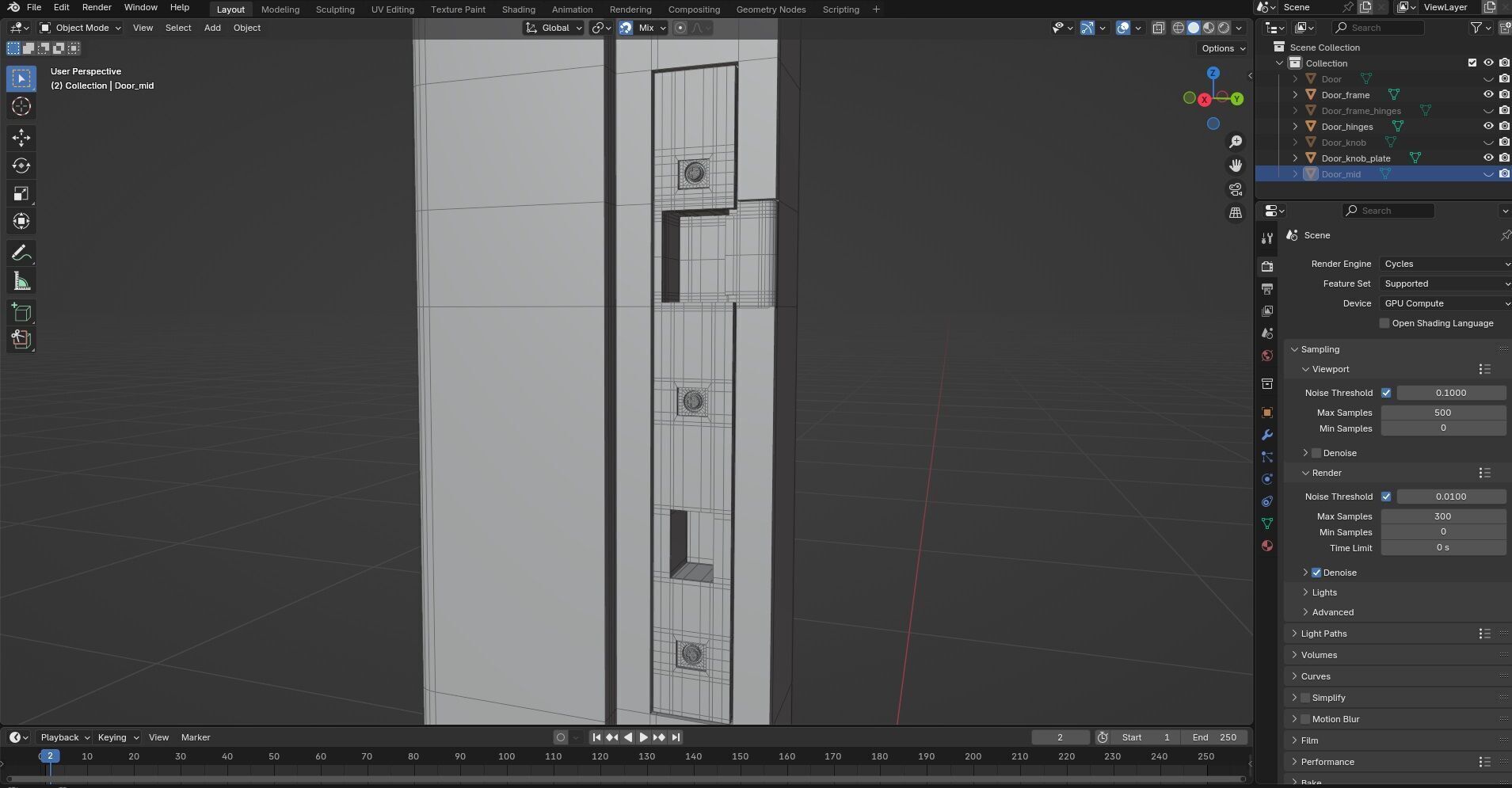Toggle proportional editing button

[680, 28]
